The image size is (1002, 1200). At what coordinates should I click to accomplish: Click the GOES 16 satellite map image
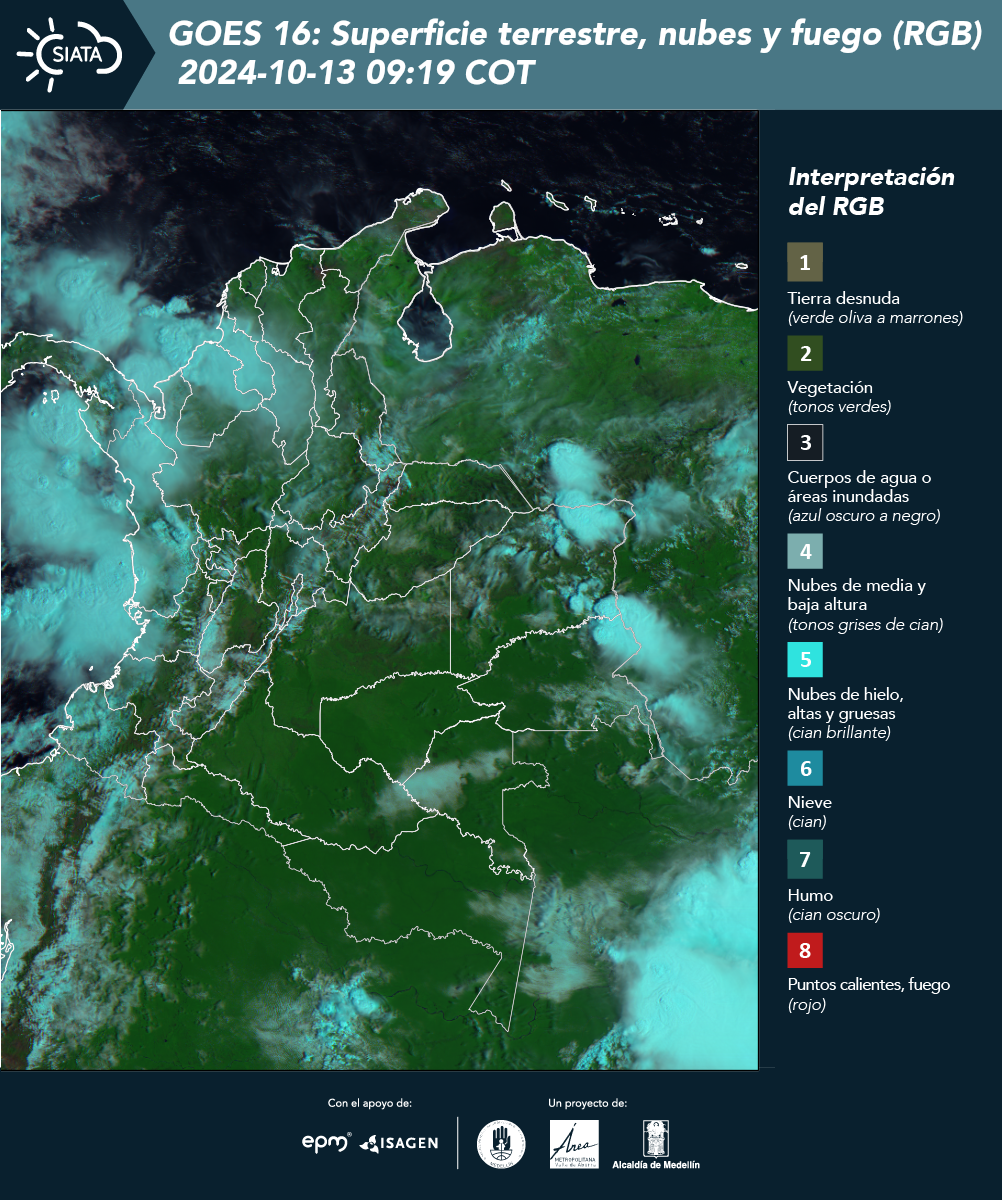point(380,589)
